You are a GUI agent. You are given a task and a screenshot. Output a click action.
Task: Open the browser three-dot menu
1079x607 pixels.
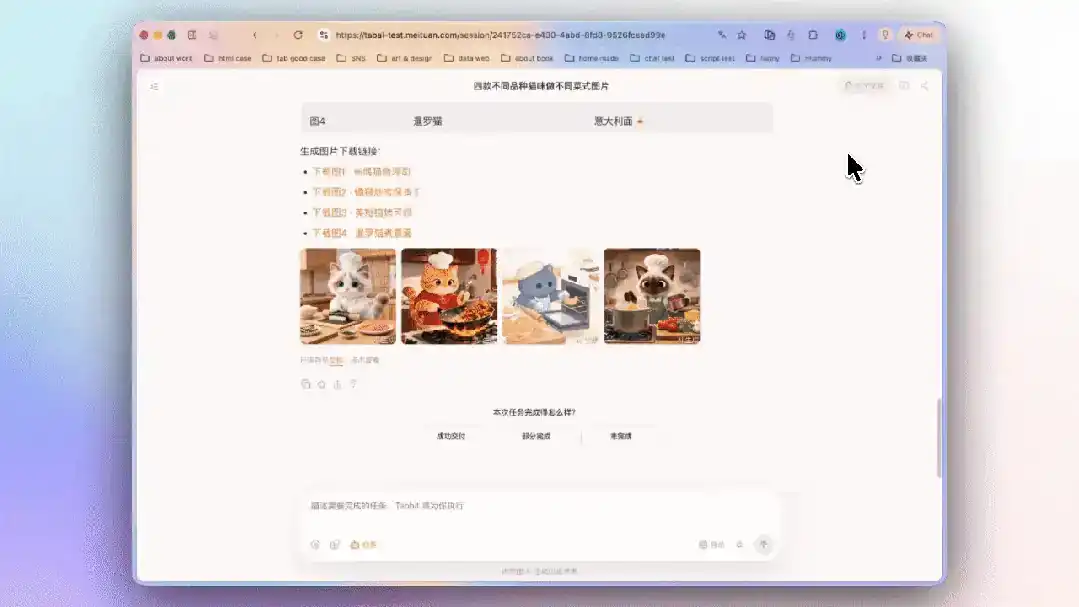click(864, 35)
